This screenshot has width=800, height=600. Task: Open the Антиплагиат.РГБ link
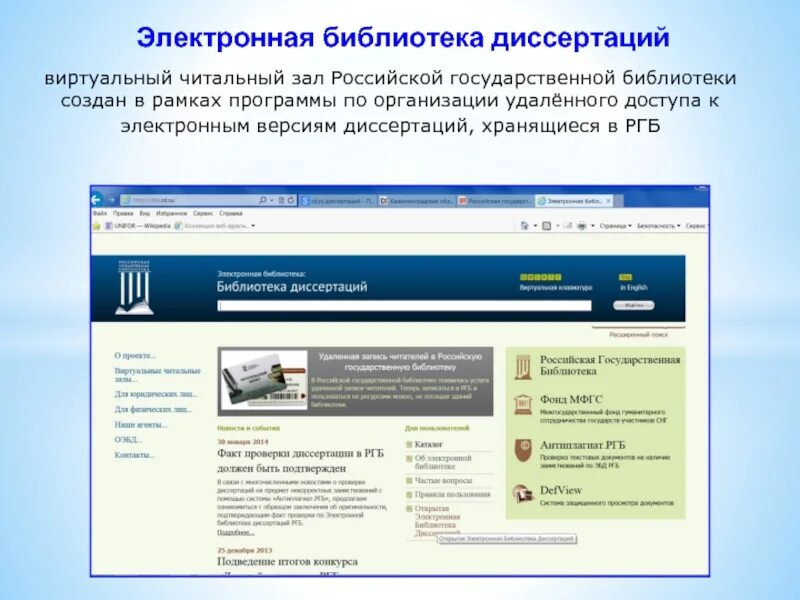pos(583,445)
